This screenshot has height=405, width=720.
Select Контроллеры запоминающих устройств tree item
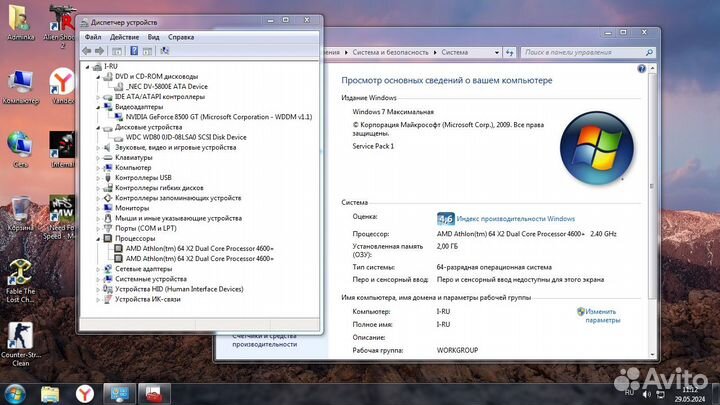click(x=178, y=198)
